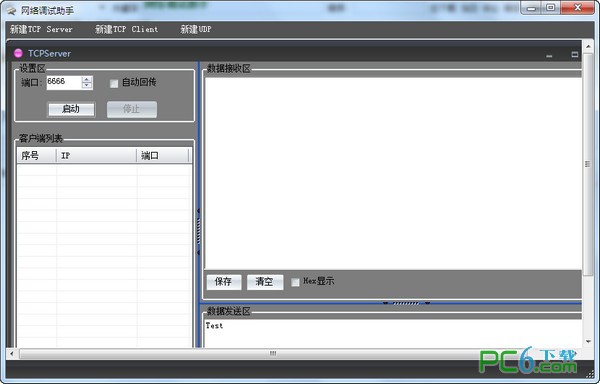Viewport: 600px width, 384px height.
Task: Enable the 自动回传 checkbox
Action: point(114,83)
